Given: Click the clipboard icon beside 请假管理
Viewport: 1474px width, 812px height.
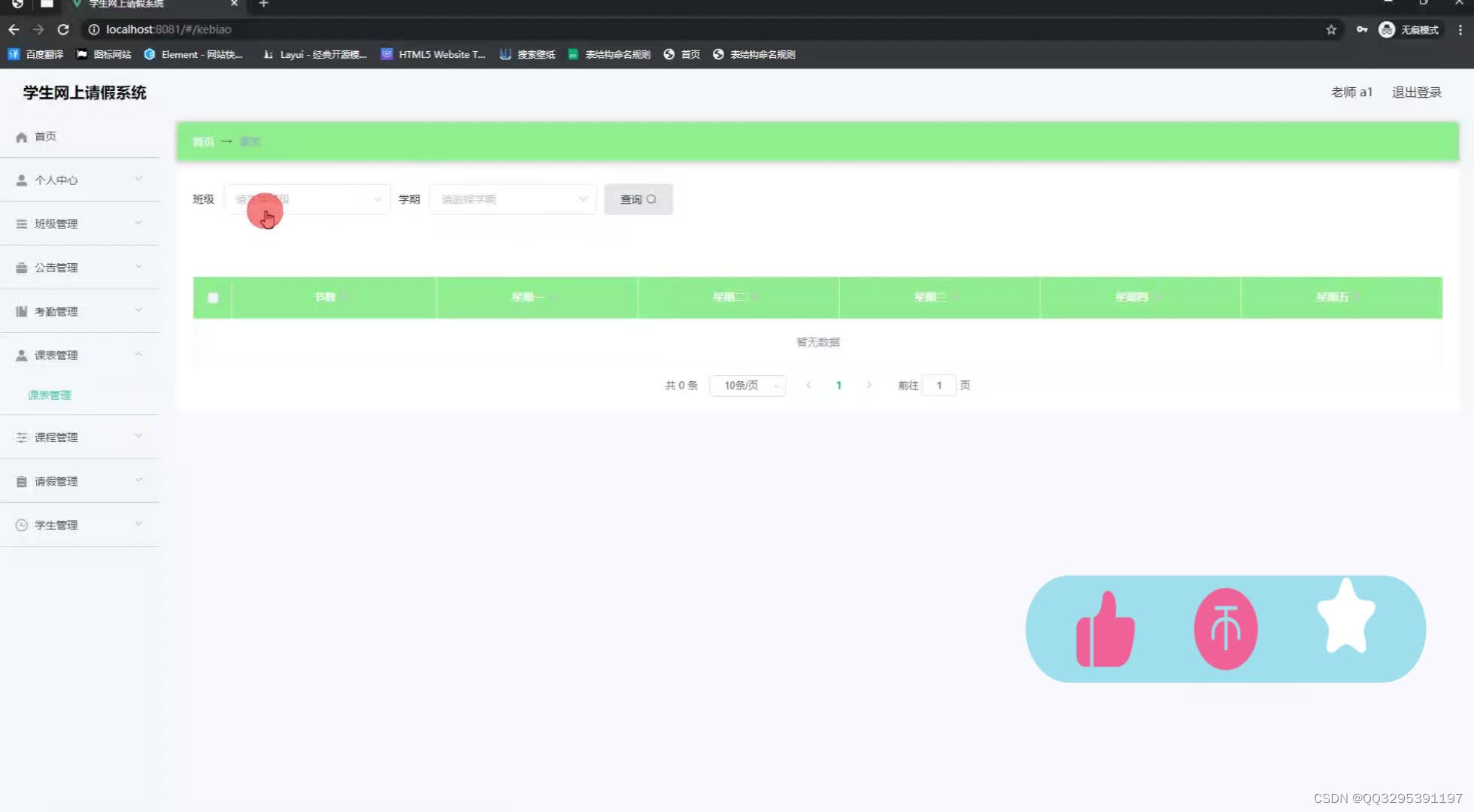Looking at the screenshot, I should [21, 481].
